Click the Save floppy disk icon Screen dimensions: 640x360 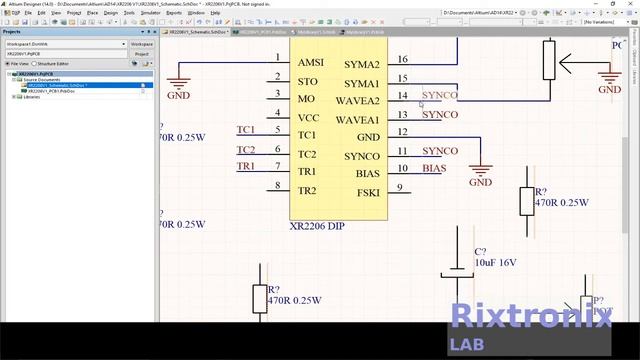(24, 22)
